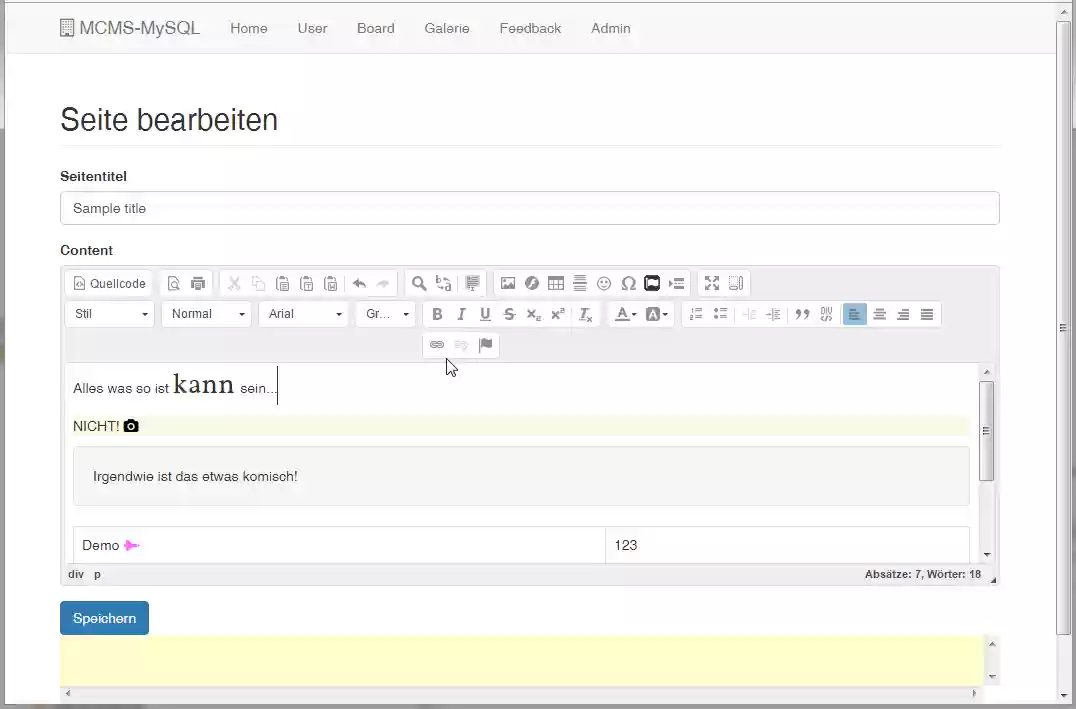Insert a horizontal line

pyautogui.click(x=580, y=283)
